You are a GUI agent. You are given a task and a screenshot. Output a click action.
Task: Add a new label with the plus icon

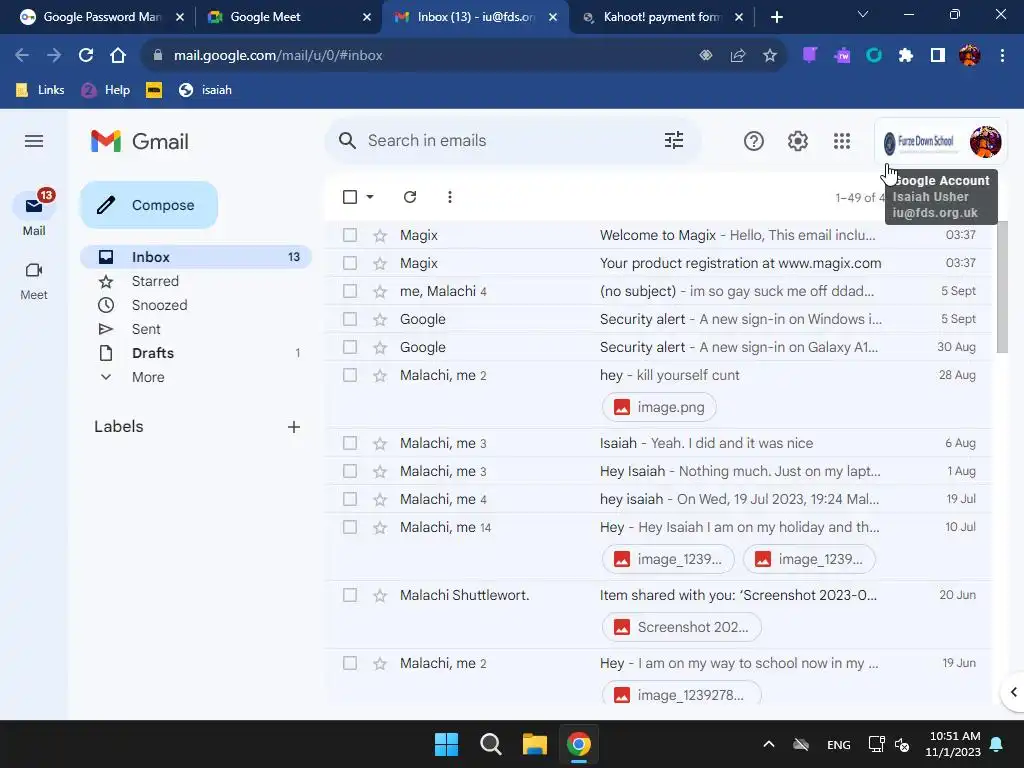(294, 426)
